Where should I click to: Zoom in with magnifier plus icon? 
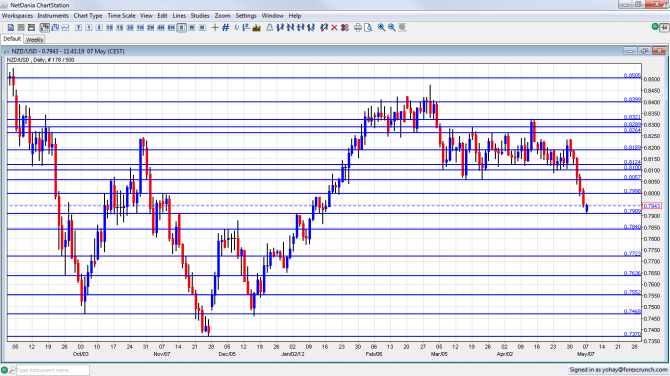(x=381, y=28)
